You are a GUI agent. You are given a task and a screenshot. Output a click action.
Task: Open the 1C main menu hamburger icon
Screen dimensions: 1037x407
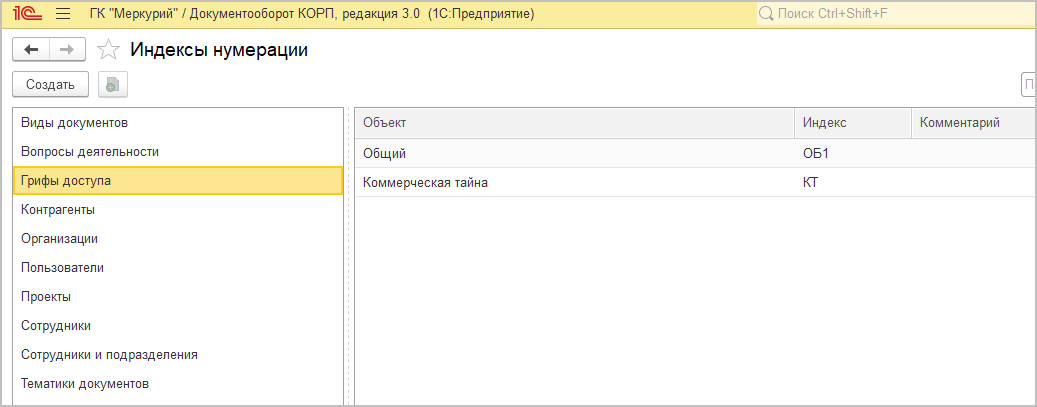[62, 14]
